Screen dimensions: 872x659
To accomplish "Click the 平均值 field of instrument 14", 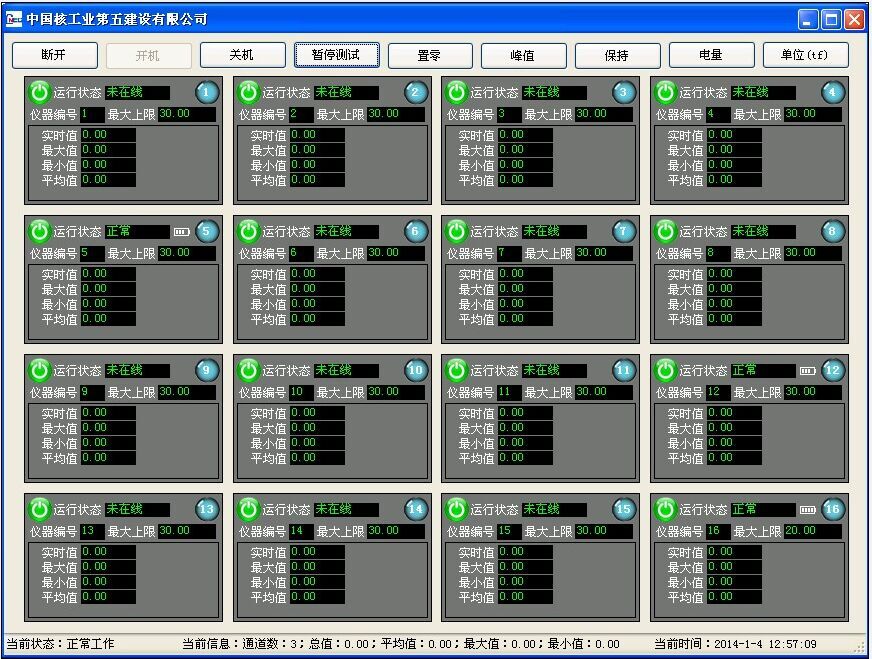I will tap(317, 597).
